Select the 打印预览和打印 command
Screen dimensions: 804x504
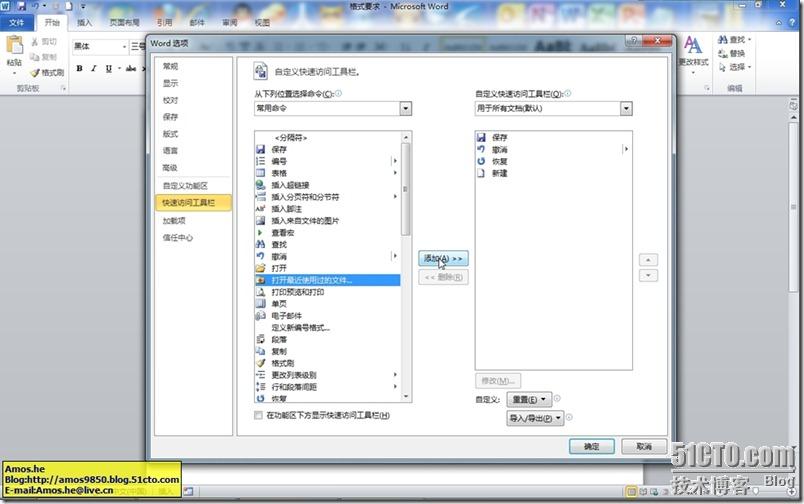click(x=327, y=292)
